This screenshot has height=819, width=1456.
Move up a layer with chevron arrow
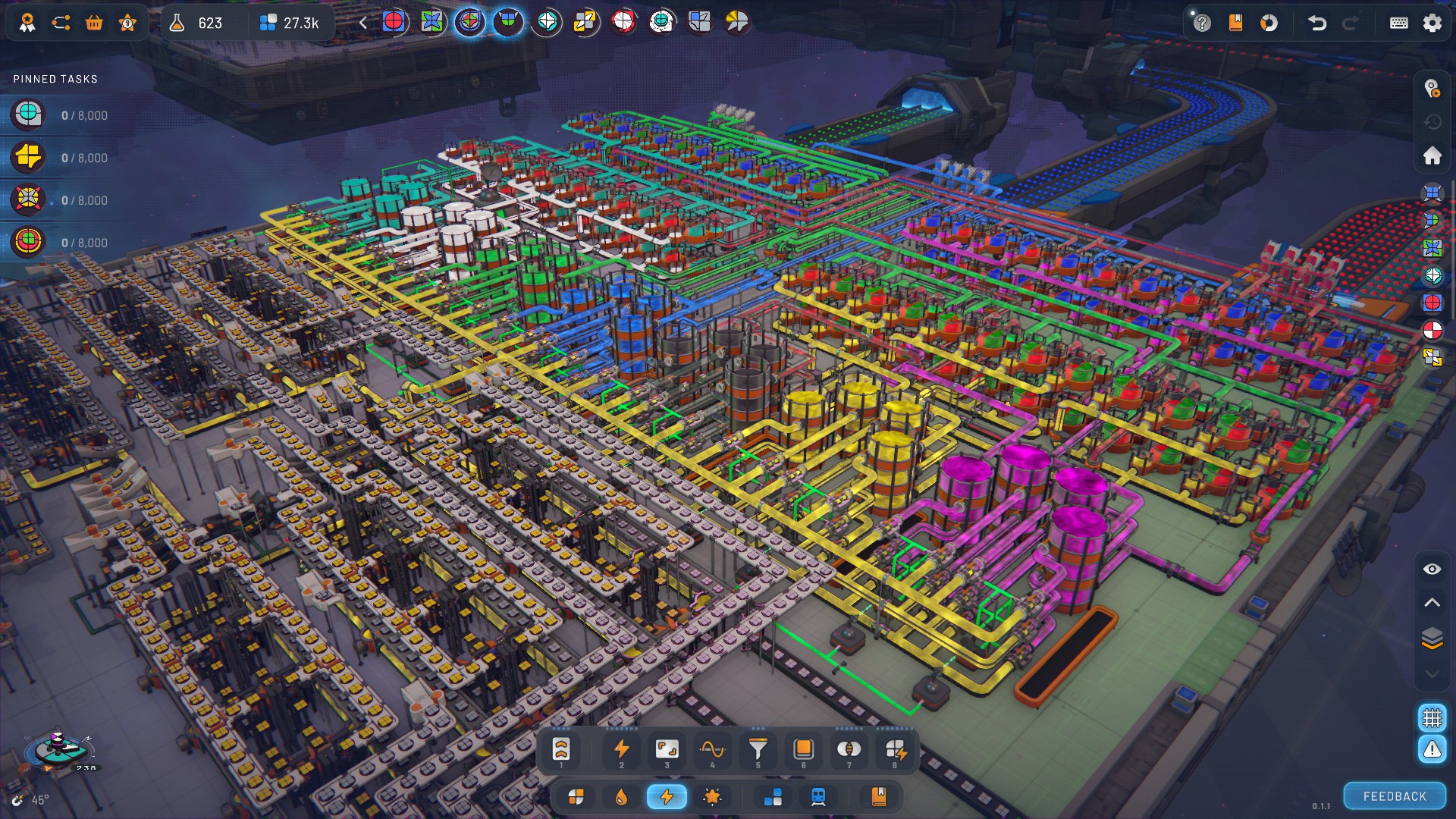click(1432, 603)
